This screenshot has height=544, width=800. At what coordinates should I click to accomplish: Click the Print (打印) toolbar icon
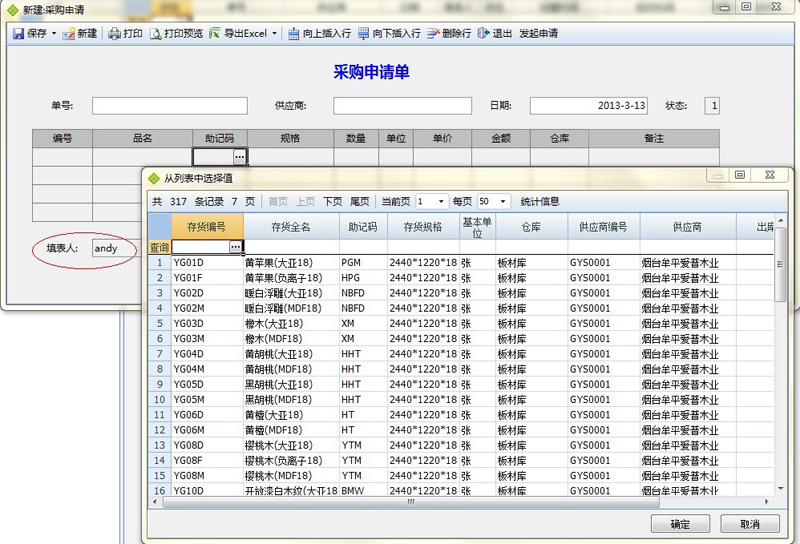[114, 34]
